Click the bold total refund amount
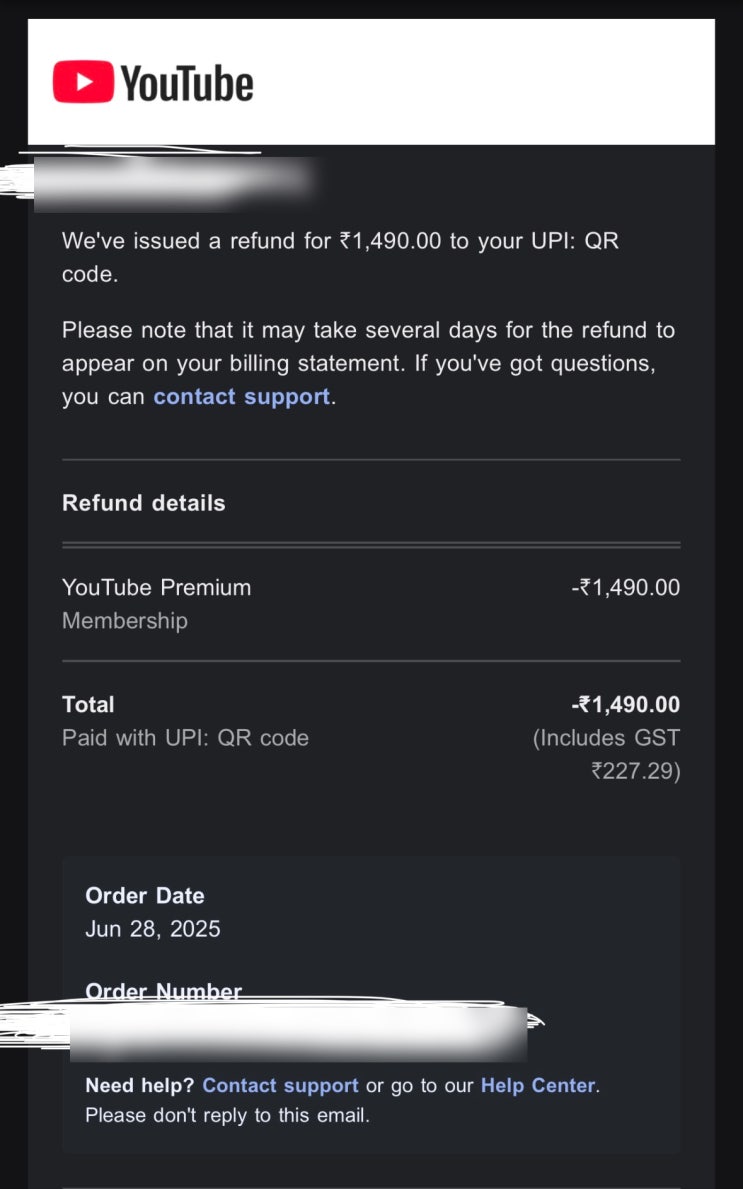The width and height of the screenshot is (743, 1189). click(625, 704)
